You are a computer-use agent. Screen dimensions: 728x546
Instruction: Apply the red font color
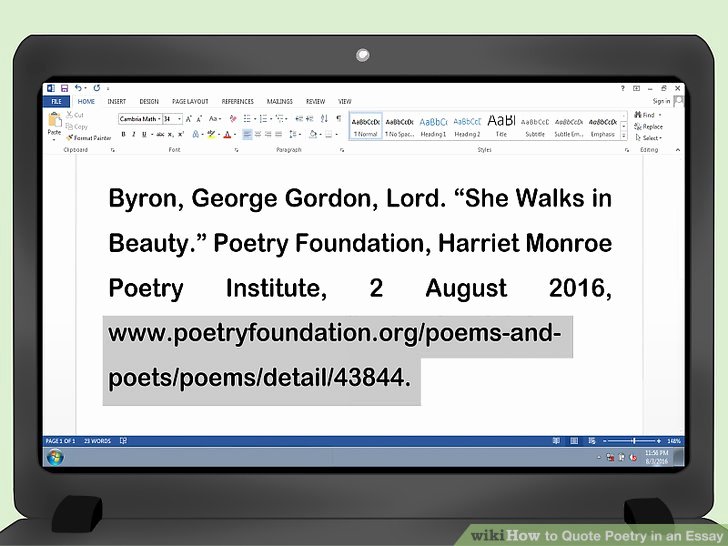click(227, 134)
